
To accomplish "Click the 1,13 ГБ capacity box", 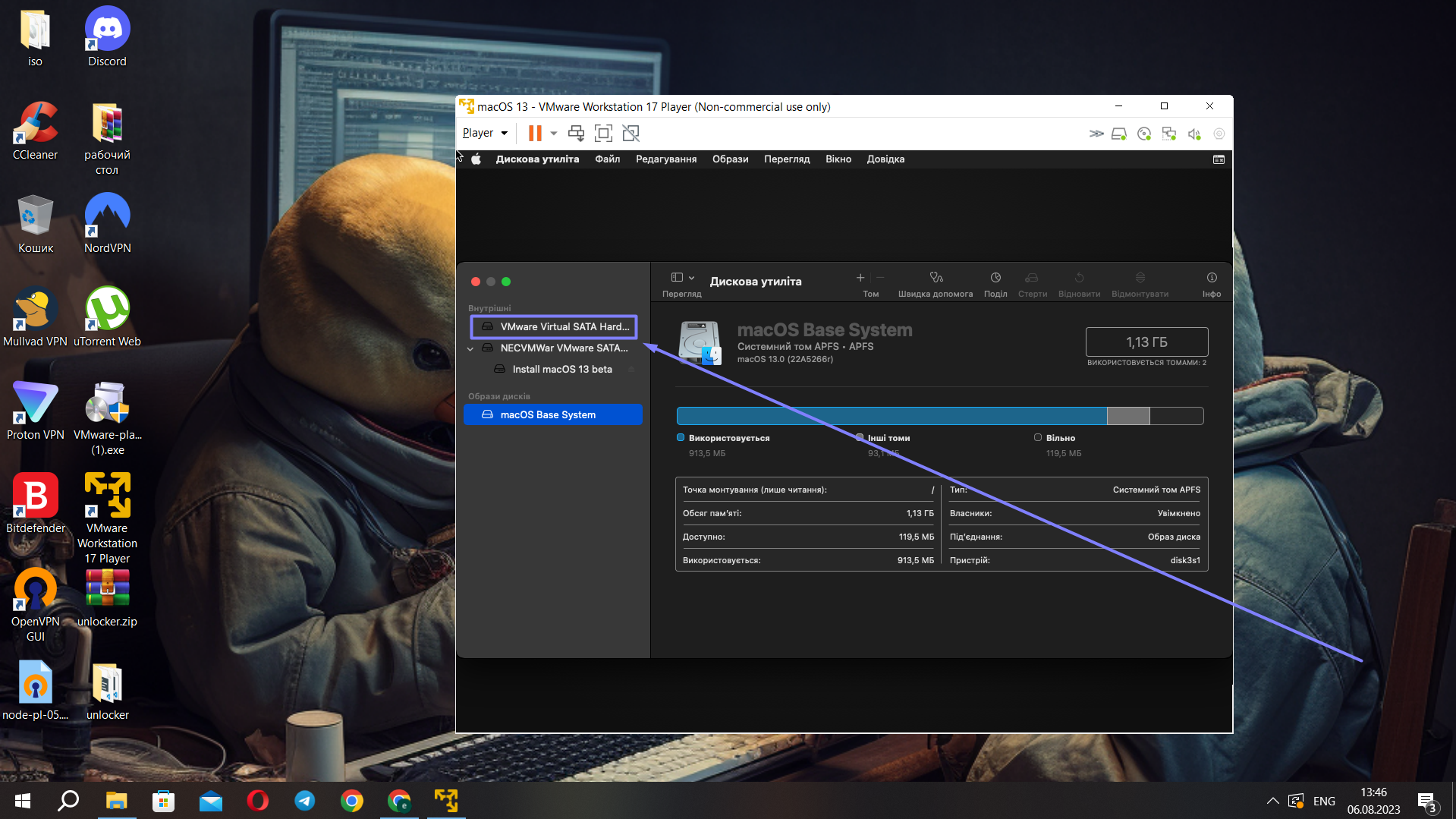I will click(1146, 342).
